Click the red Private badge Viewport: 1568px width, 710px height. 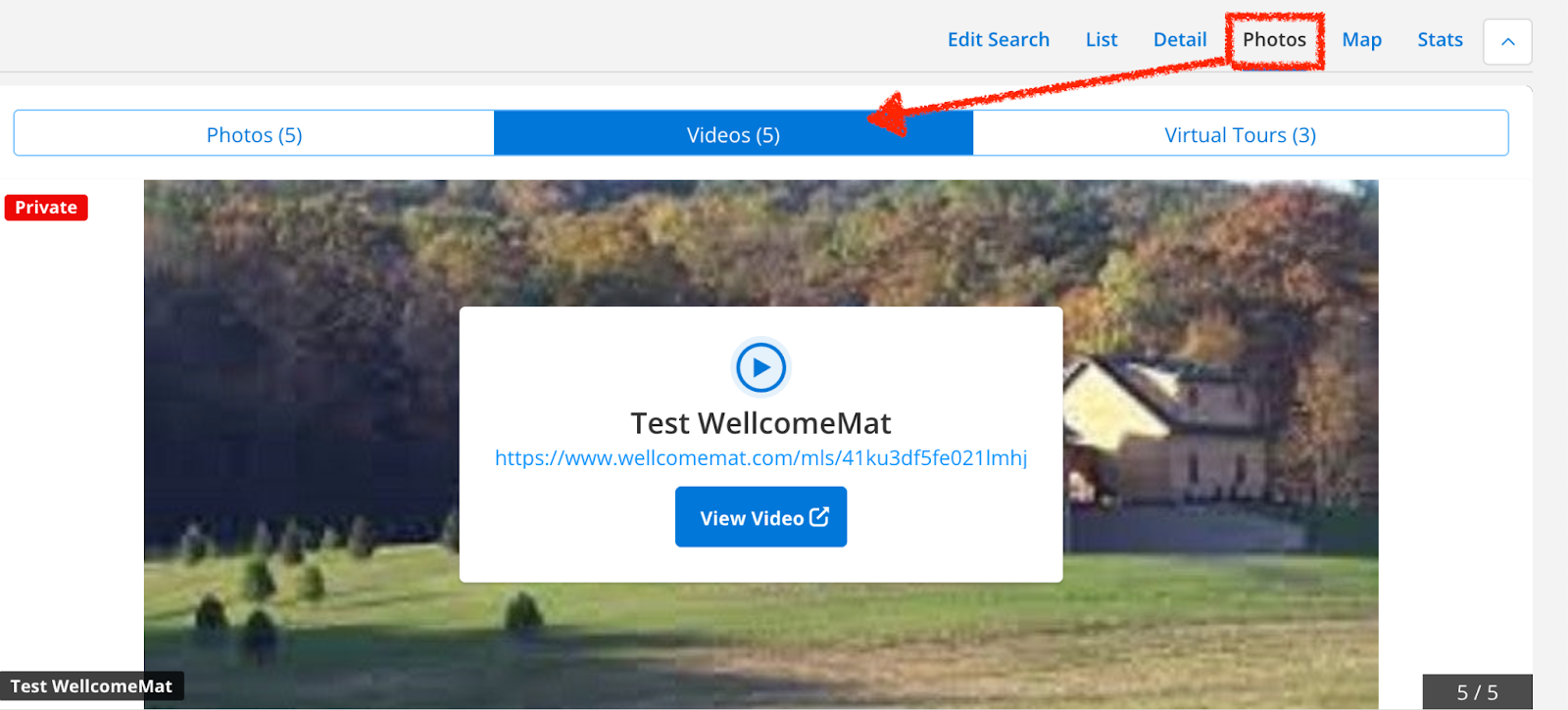pyautogui.click(x=46, y=208)
